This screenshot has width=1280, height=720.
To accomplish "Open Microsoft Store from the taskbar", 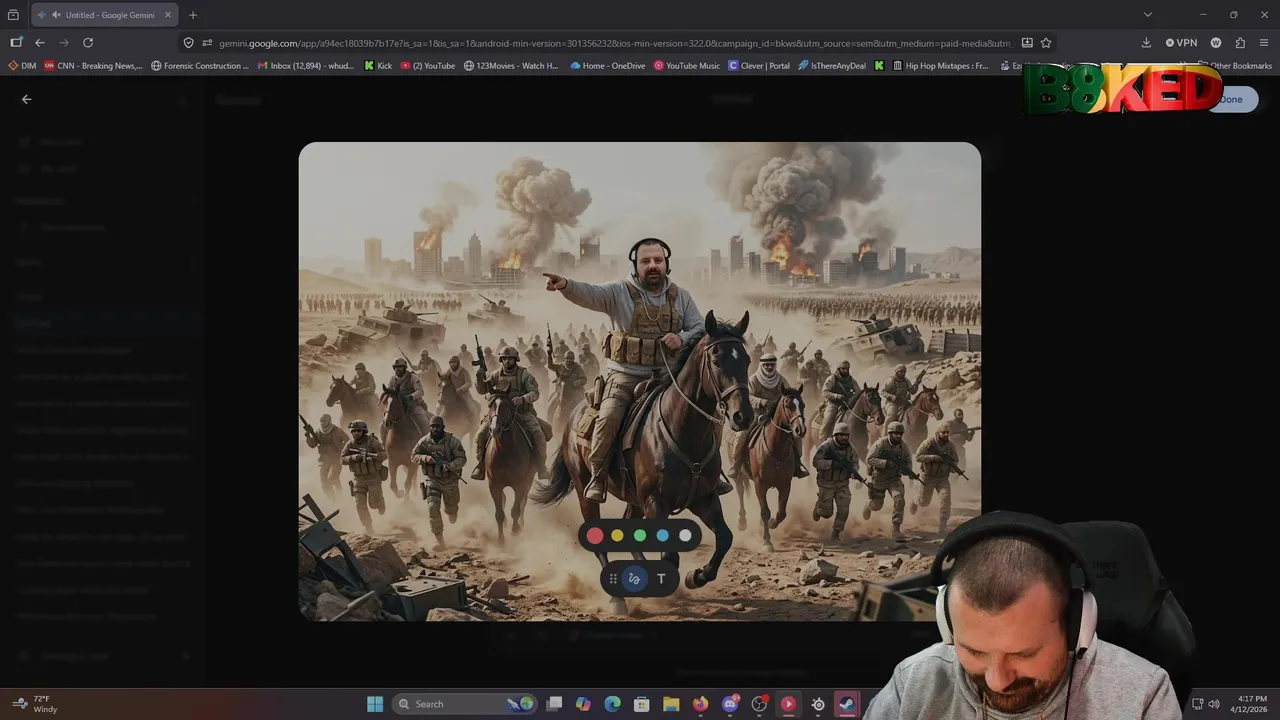I will point(642,704).
